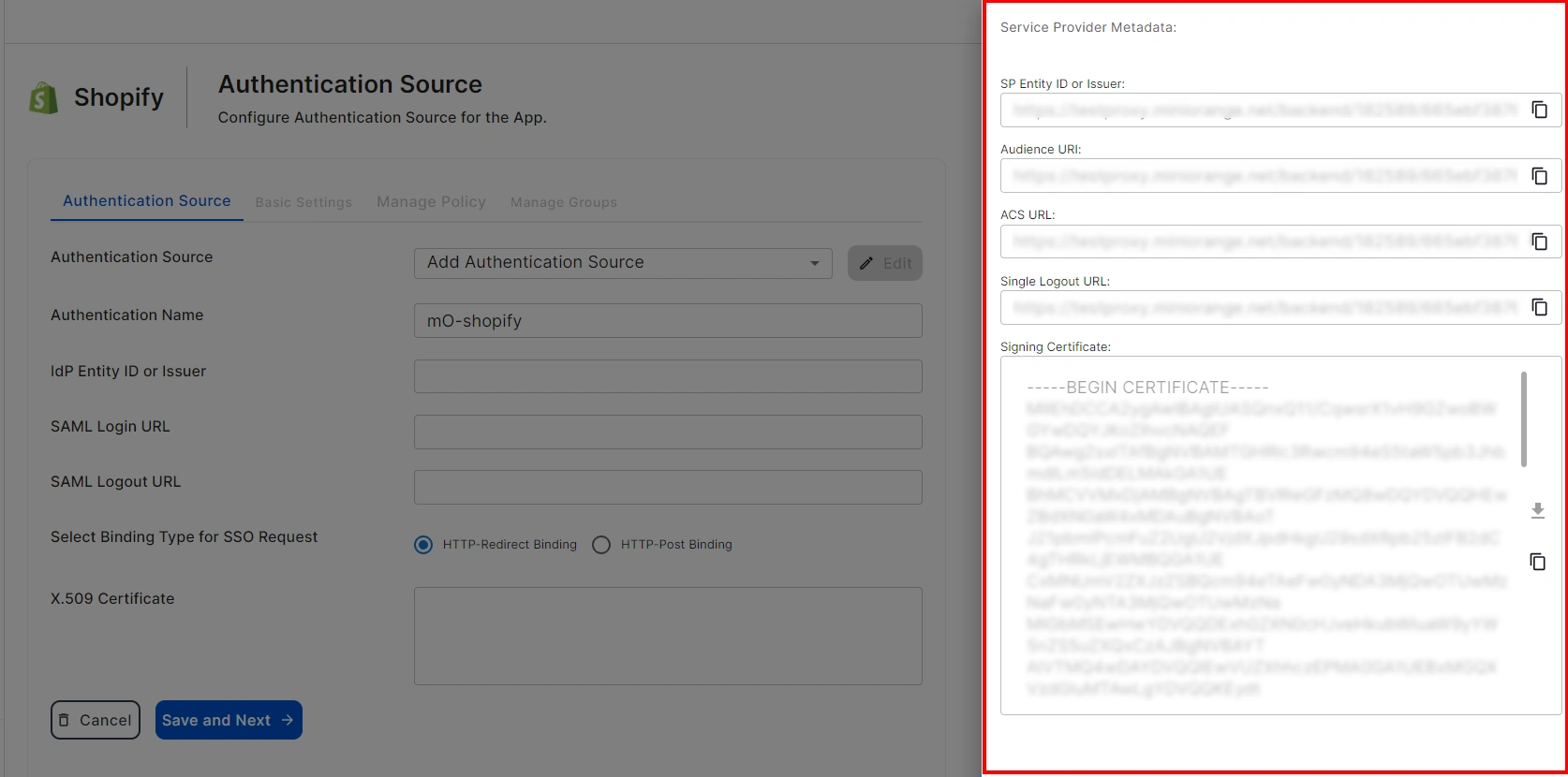Open the Basic Settings tab
The height and width of the screenshot is (777, 1568).
[x=303, y=202]
